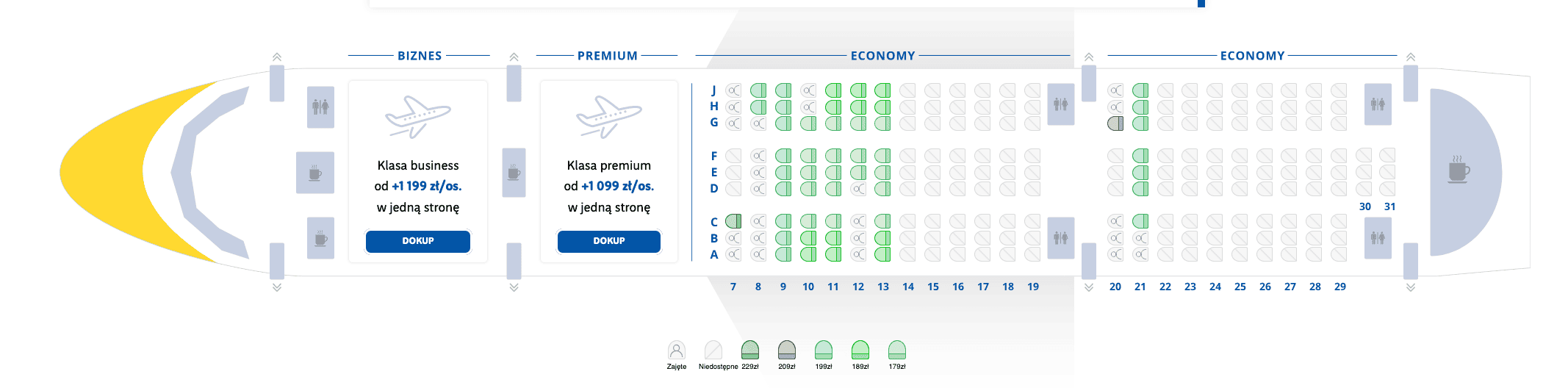Click the up chevron left of PREMIUM header
This screenshot has height=388, width=1568.
click(514, 57)
